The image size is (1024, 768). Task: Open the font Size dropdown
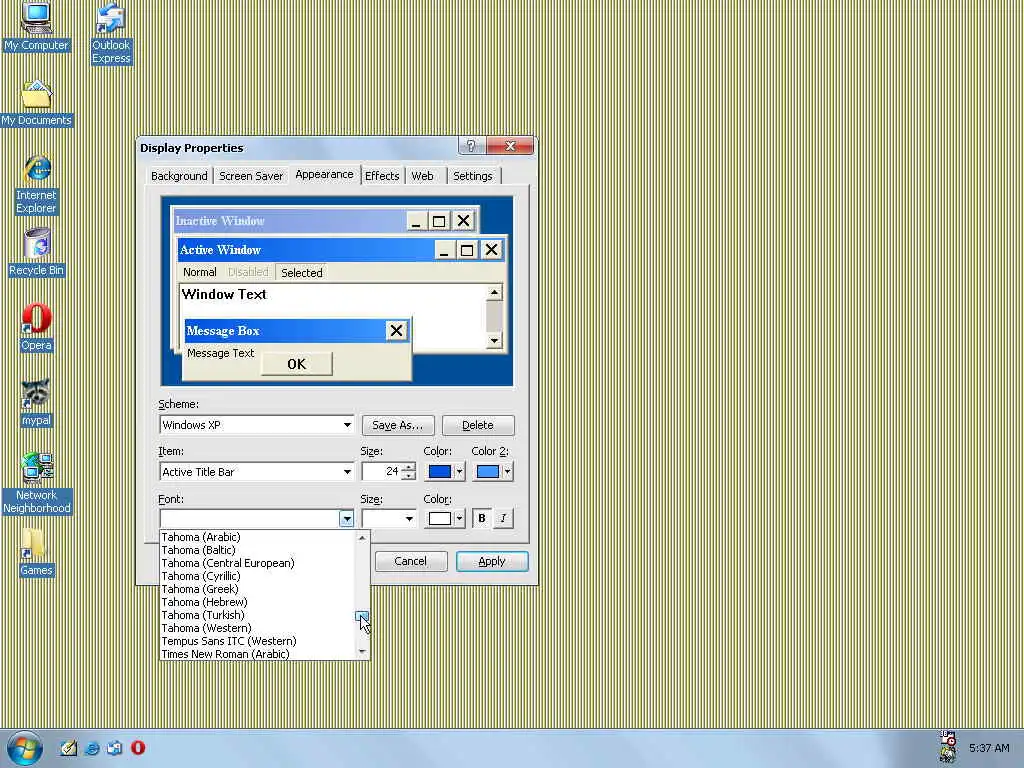tap(409, 519)
